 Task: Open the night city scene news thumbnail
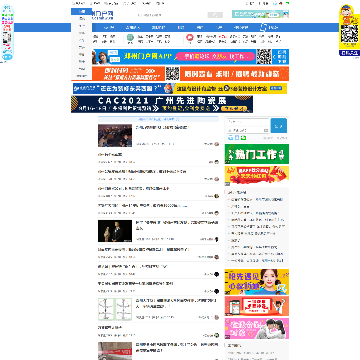pos(115,135)
